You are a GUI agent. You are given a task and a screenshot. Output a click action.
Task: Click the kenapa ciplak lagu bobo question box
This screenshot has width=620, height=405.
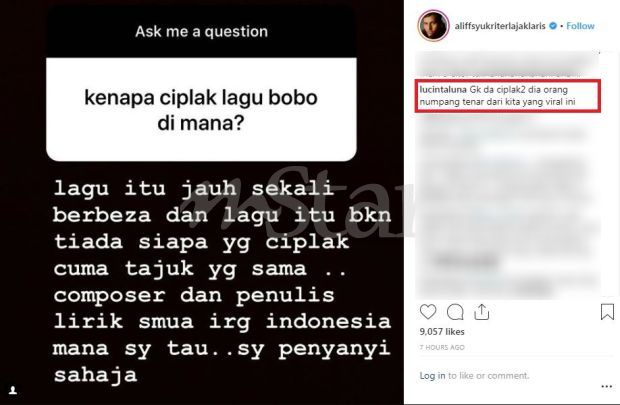(201, 110)
